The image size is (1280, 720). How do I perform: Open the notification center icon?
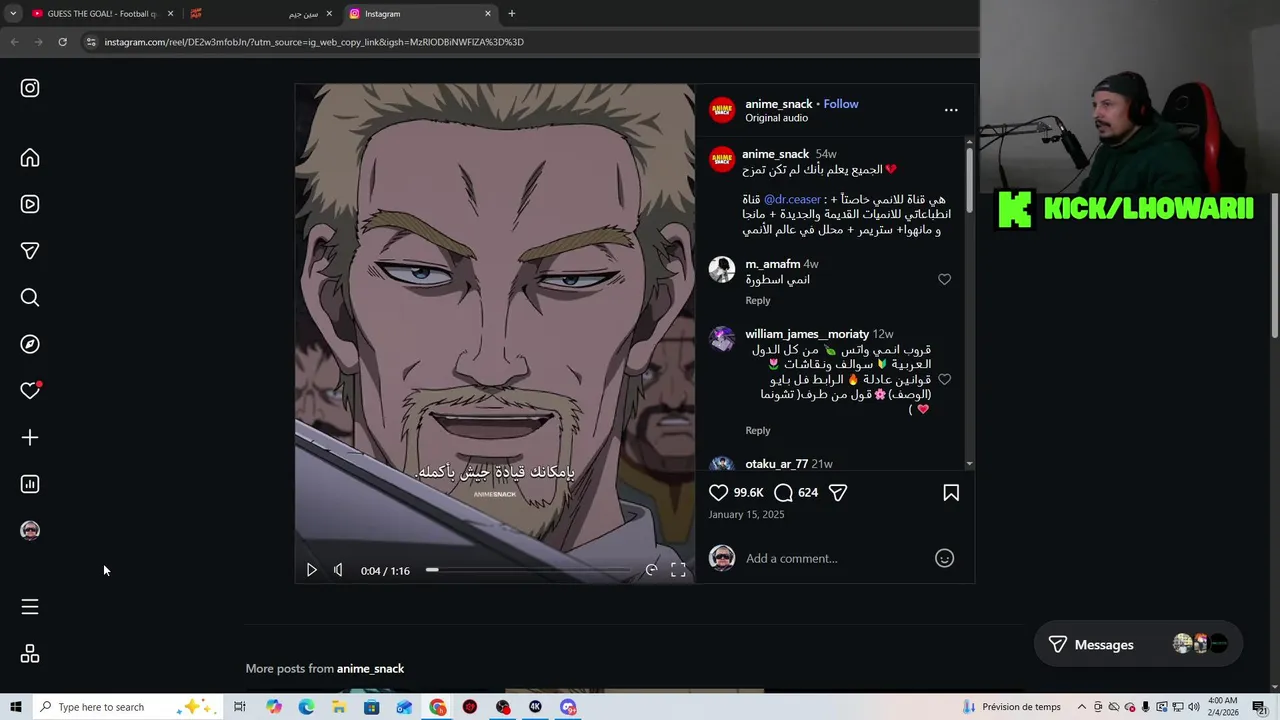click(x=1259, y=707)
